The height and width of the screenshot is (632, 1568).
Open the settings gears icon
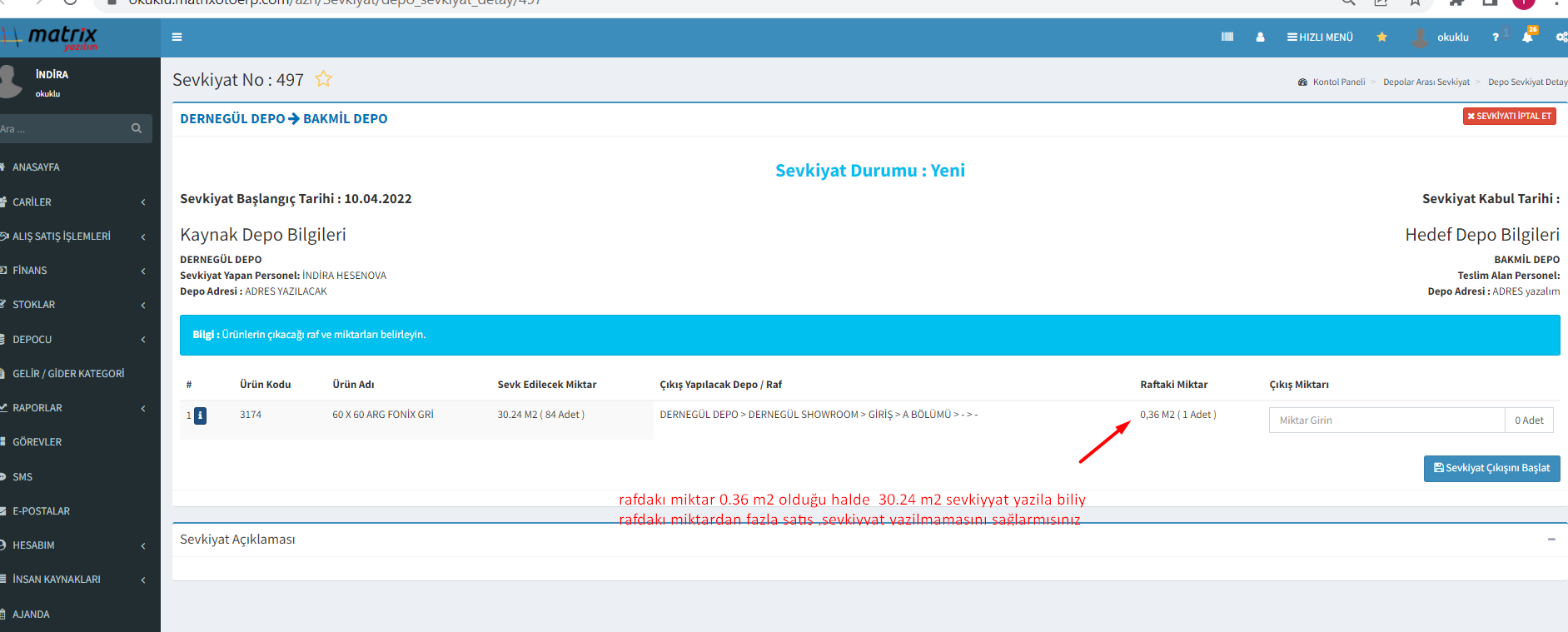point(1561,37)
